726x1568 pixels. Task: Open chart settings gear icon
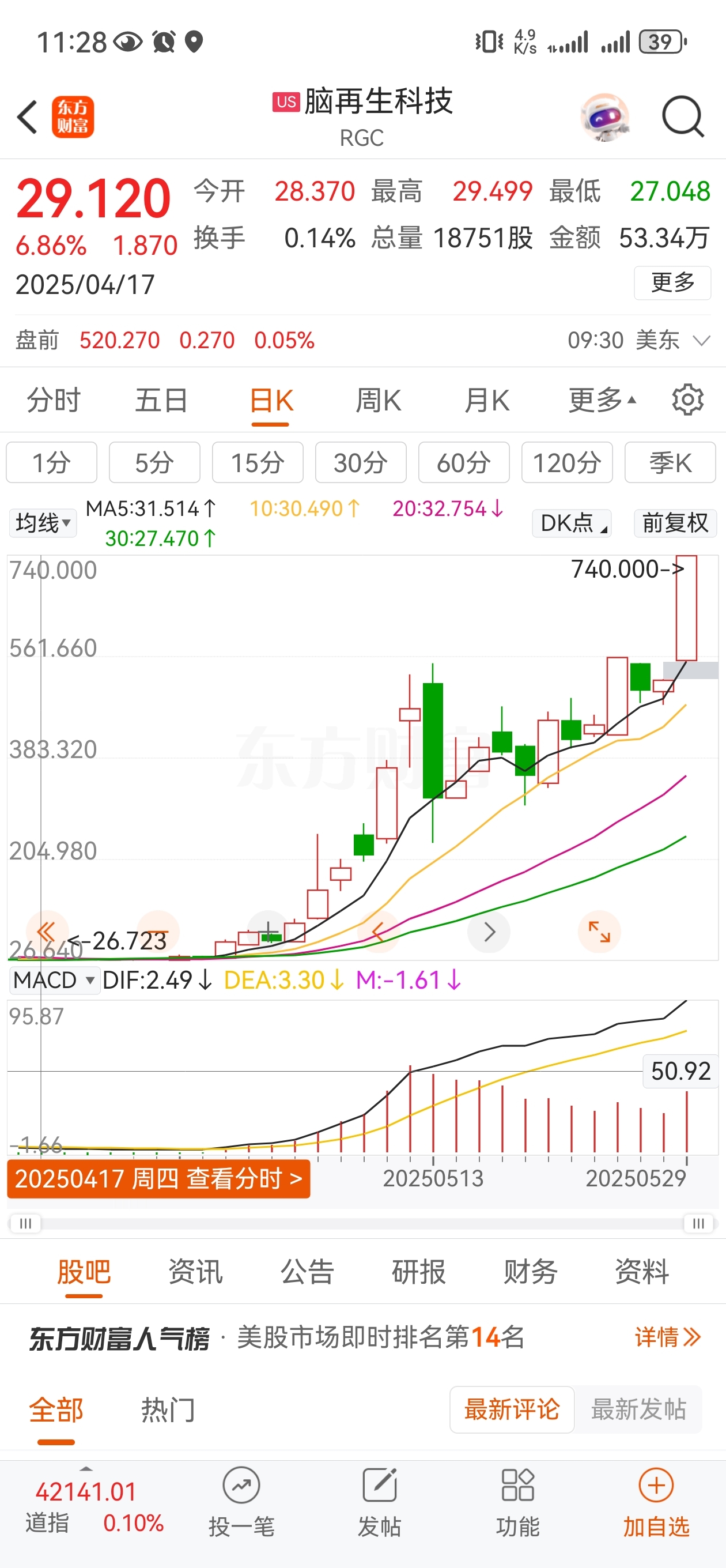tap(687, 400)
